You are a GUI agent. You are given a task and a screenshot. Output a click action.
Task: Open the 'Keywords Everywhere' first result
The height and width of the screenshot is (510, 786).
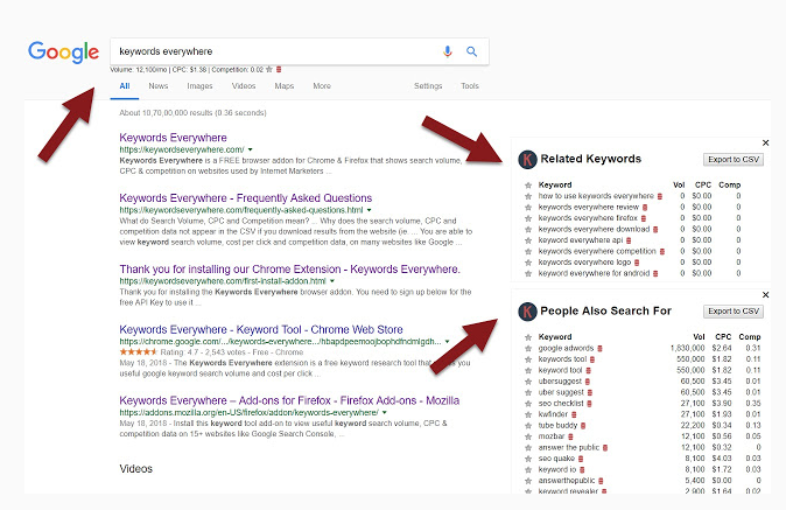pos(173,137)
